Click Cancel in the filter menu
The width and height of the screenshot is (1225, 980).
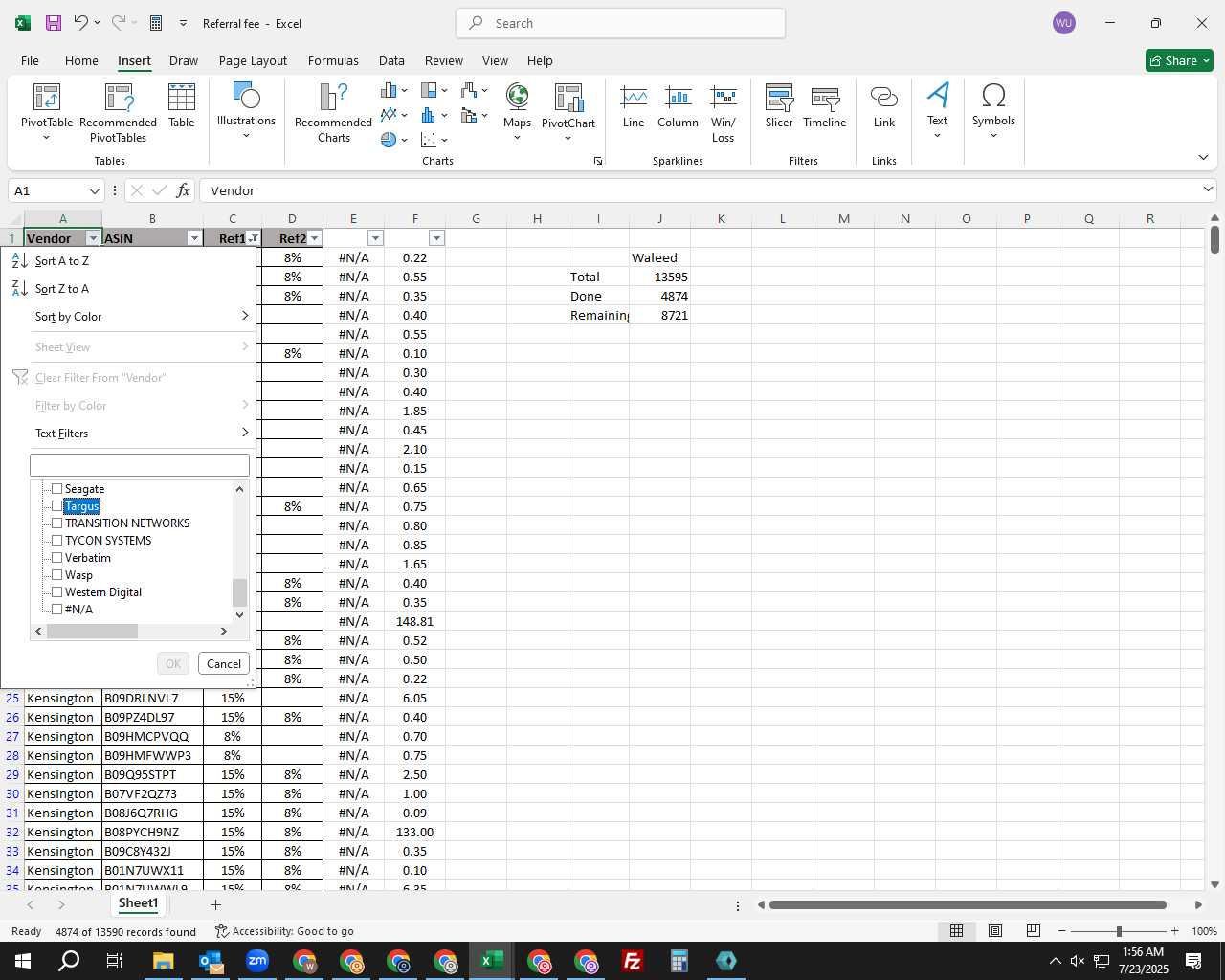[224, 664]
